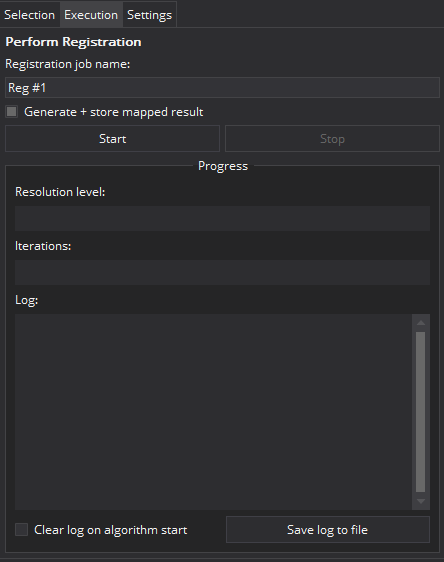Click inside the Log text area
Screen dimensions: 444x562
click(213, 412)
